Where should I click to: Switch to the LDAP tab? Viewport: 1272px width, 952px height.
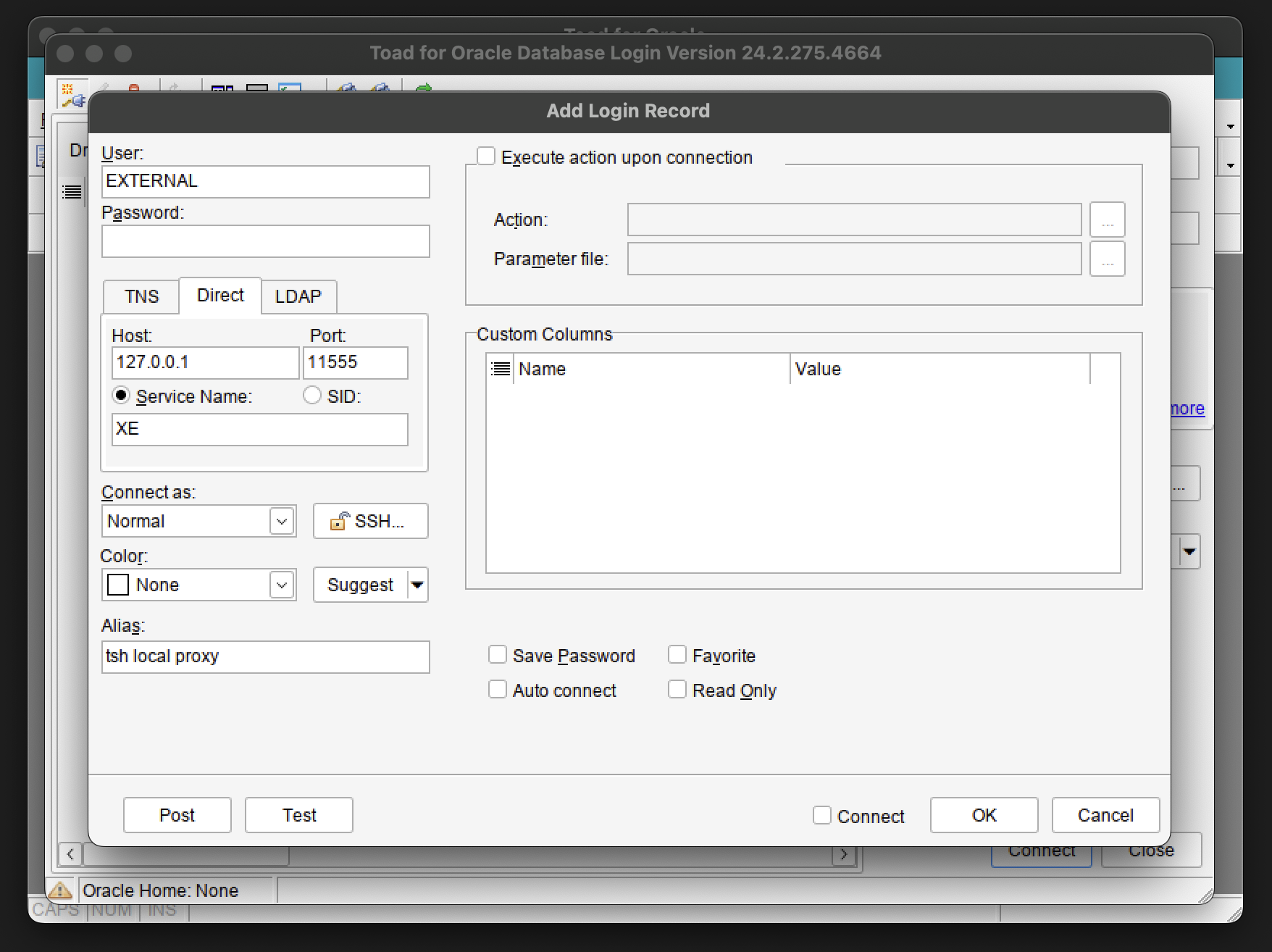tap(298, 296)
